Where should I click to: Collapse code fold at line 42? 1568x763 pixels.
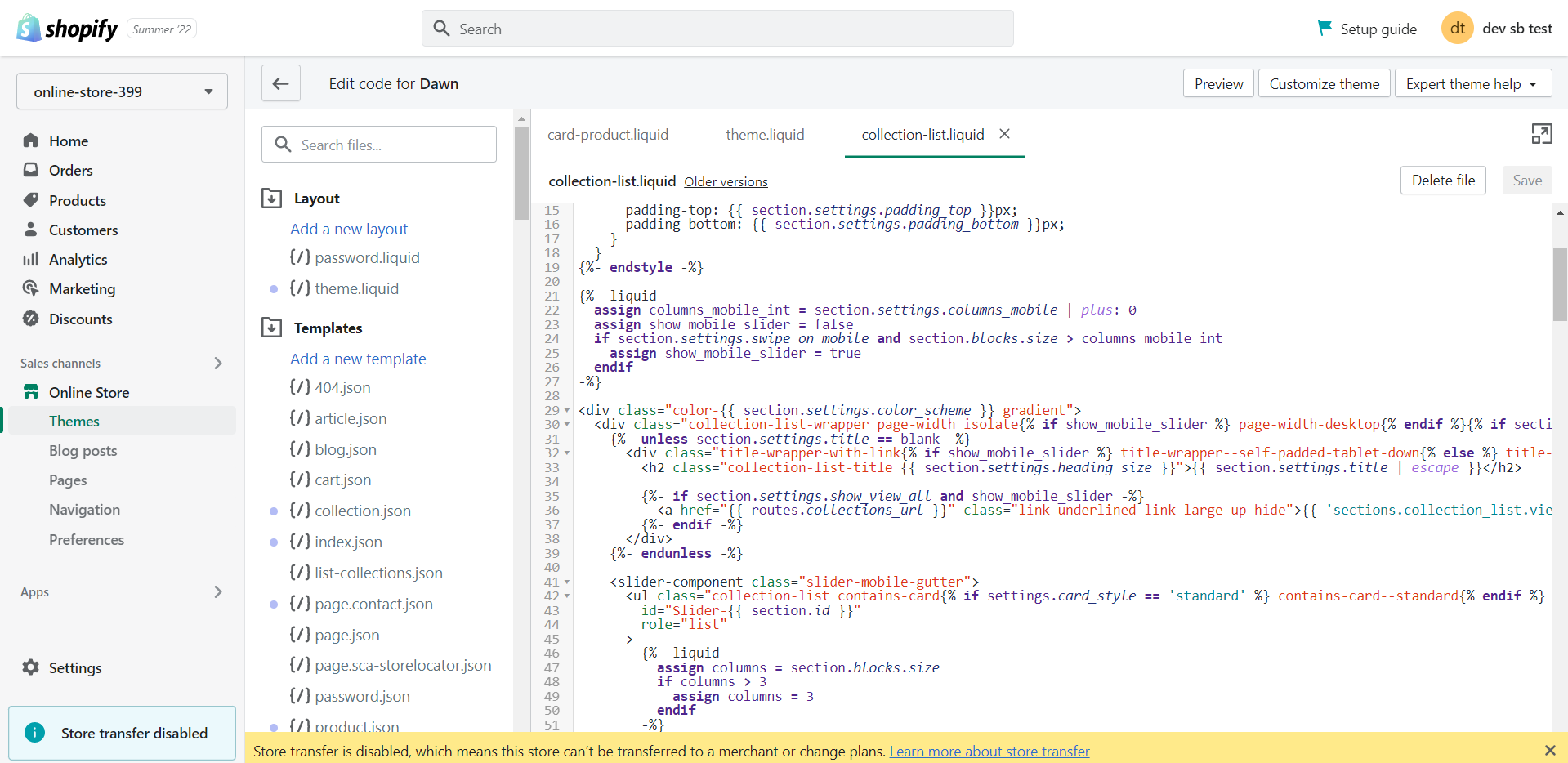(567, 596)
